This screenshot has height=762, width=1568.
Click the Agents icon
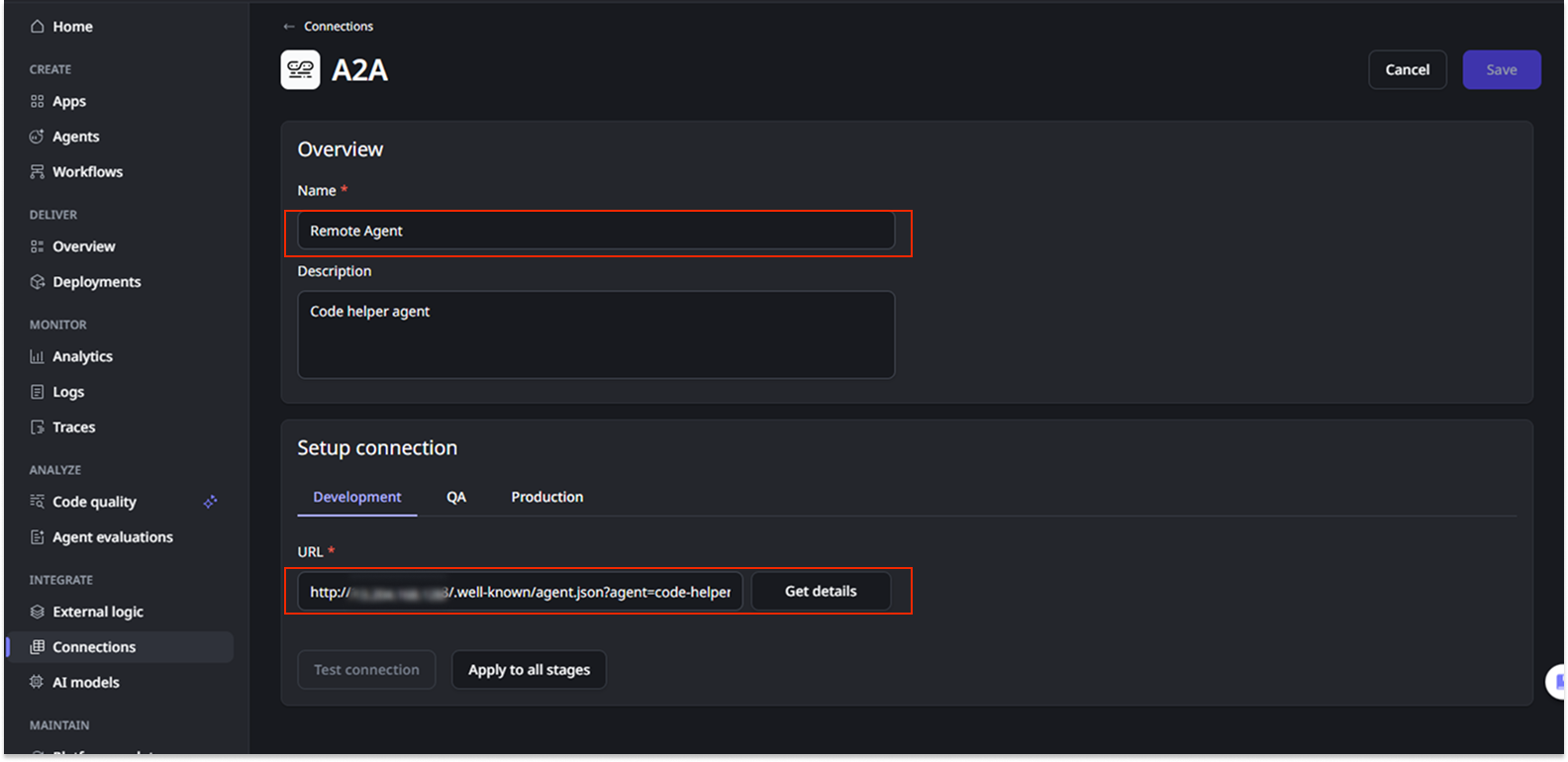point(38,137)
